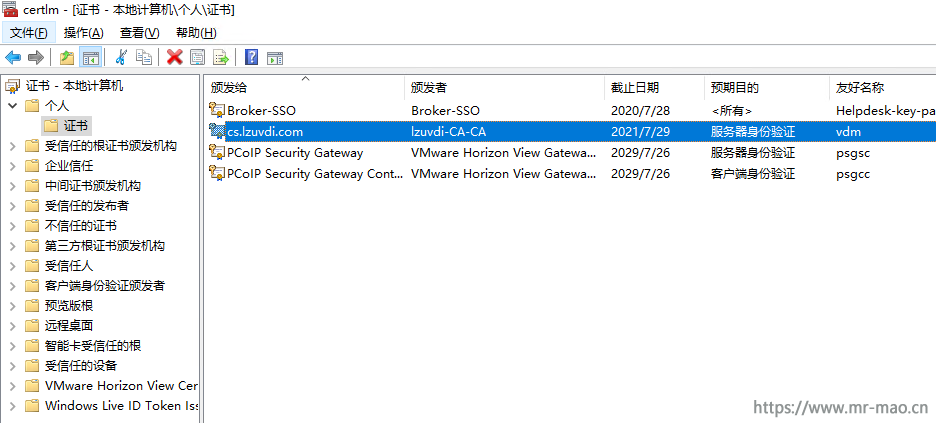Select the PCoIP Security Gateway certificate

pos(570,153)
